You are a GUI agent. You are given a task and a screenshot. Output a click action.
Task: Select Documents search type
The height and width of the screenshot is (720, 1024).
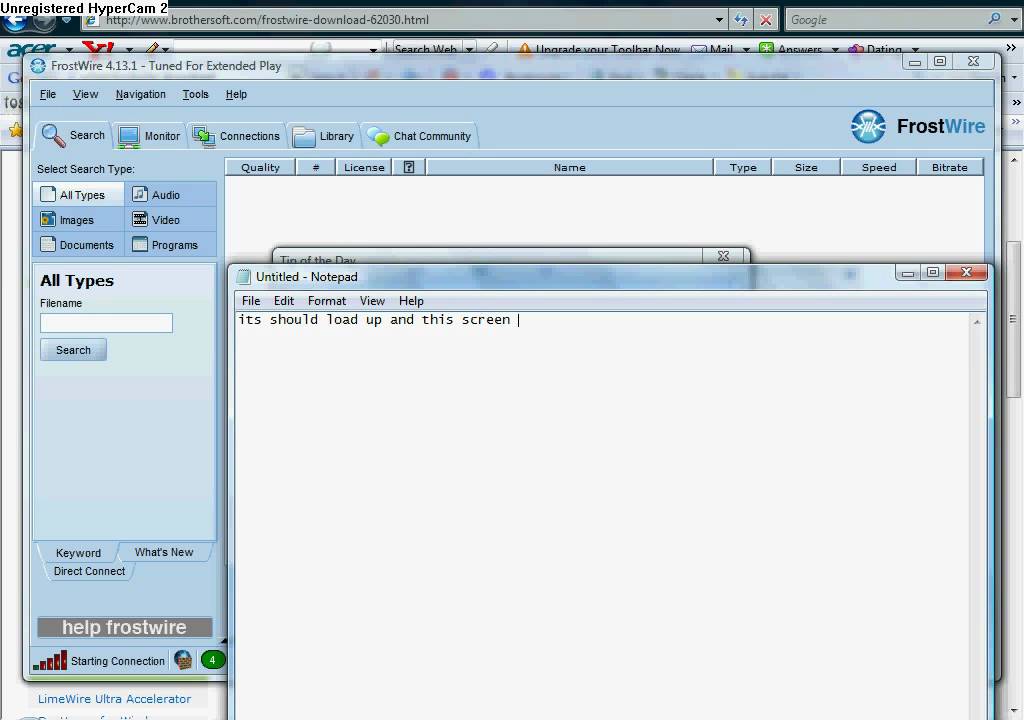point(78,244)
